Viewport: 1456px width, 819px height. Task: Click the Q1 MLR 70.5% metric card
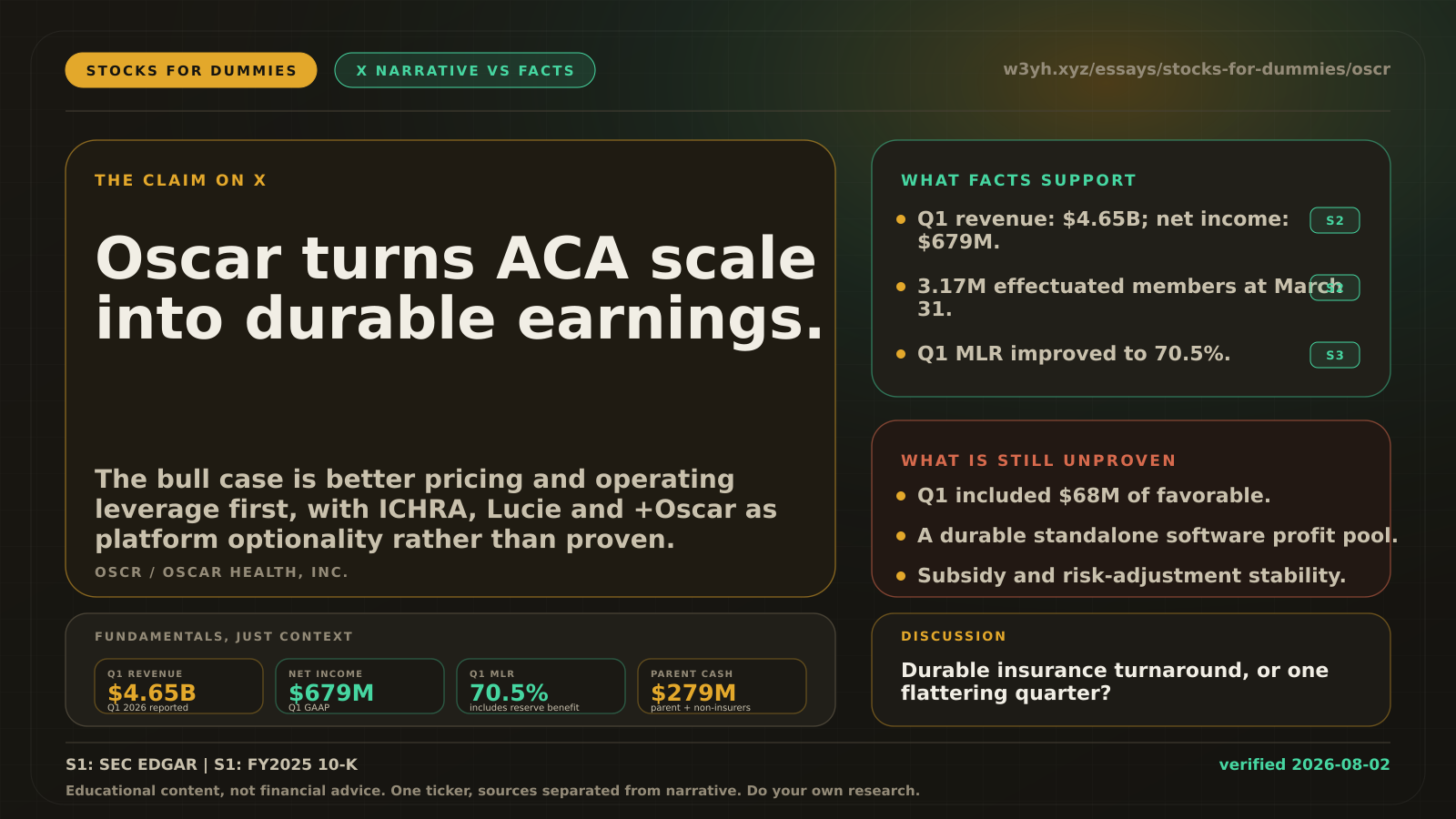541,686
